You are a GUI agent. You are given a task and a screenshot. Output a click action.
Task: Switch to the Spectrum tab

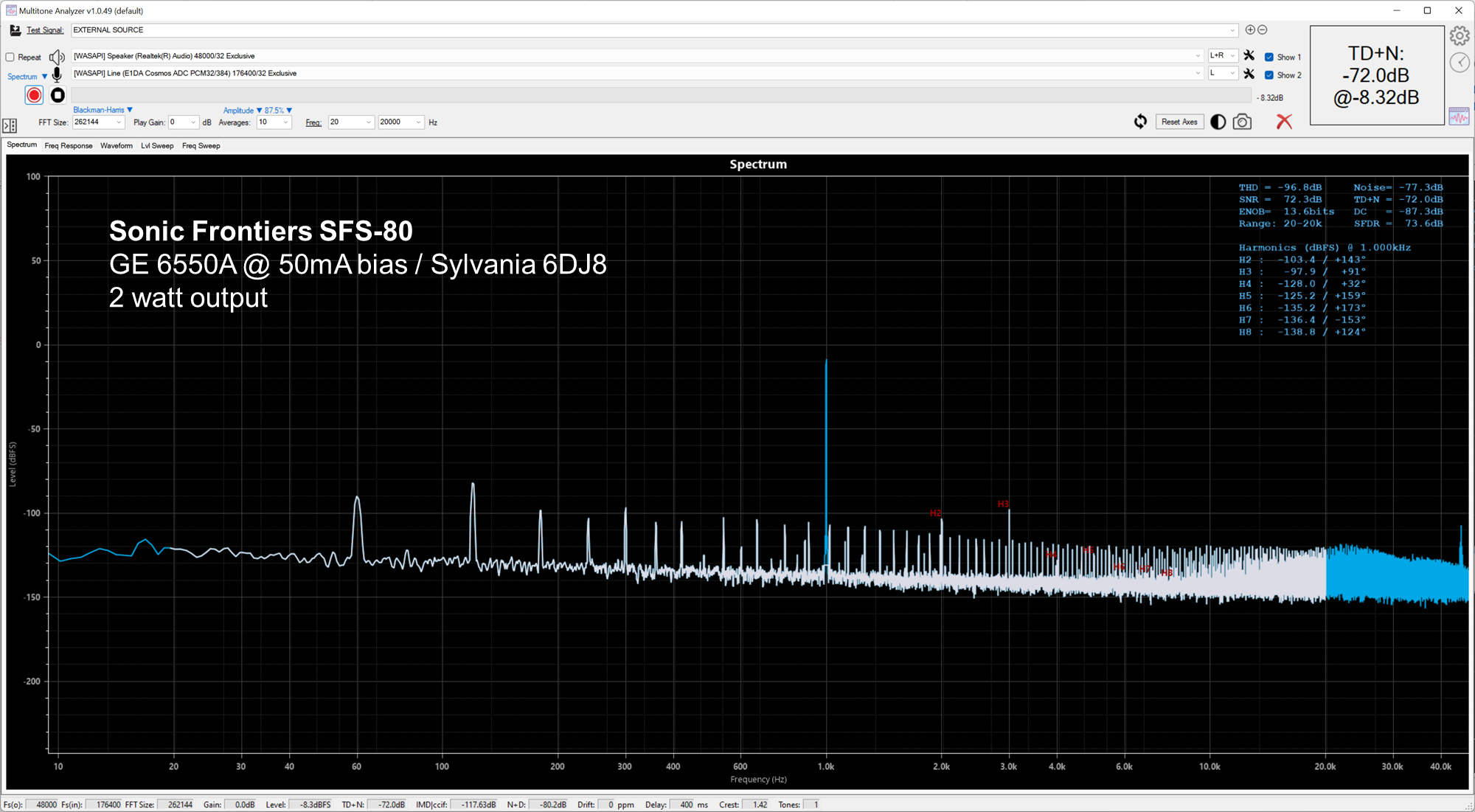(x=22, y=145)
